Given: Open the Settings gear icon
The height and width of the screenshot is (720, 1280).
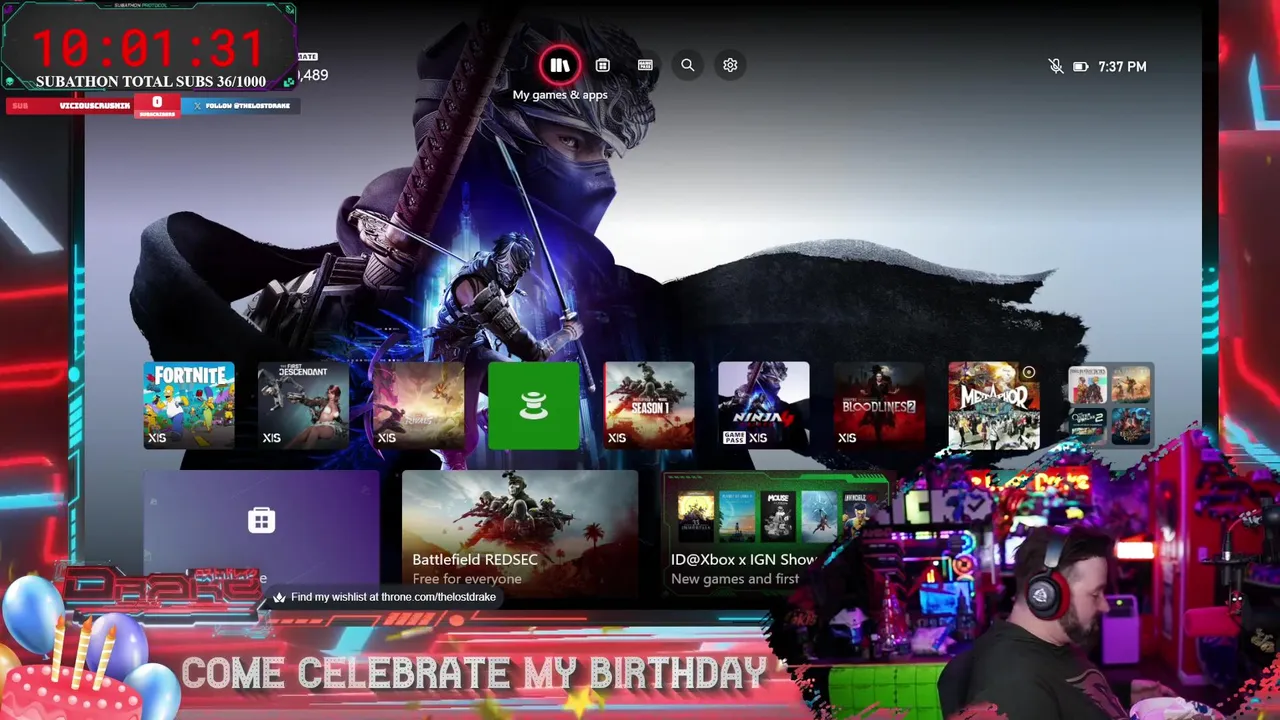Looking at the screenshot, I should point(730,65).
